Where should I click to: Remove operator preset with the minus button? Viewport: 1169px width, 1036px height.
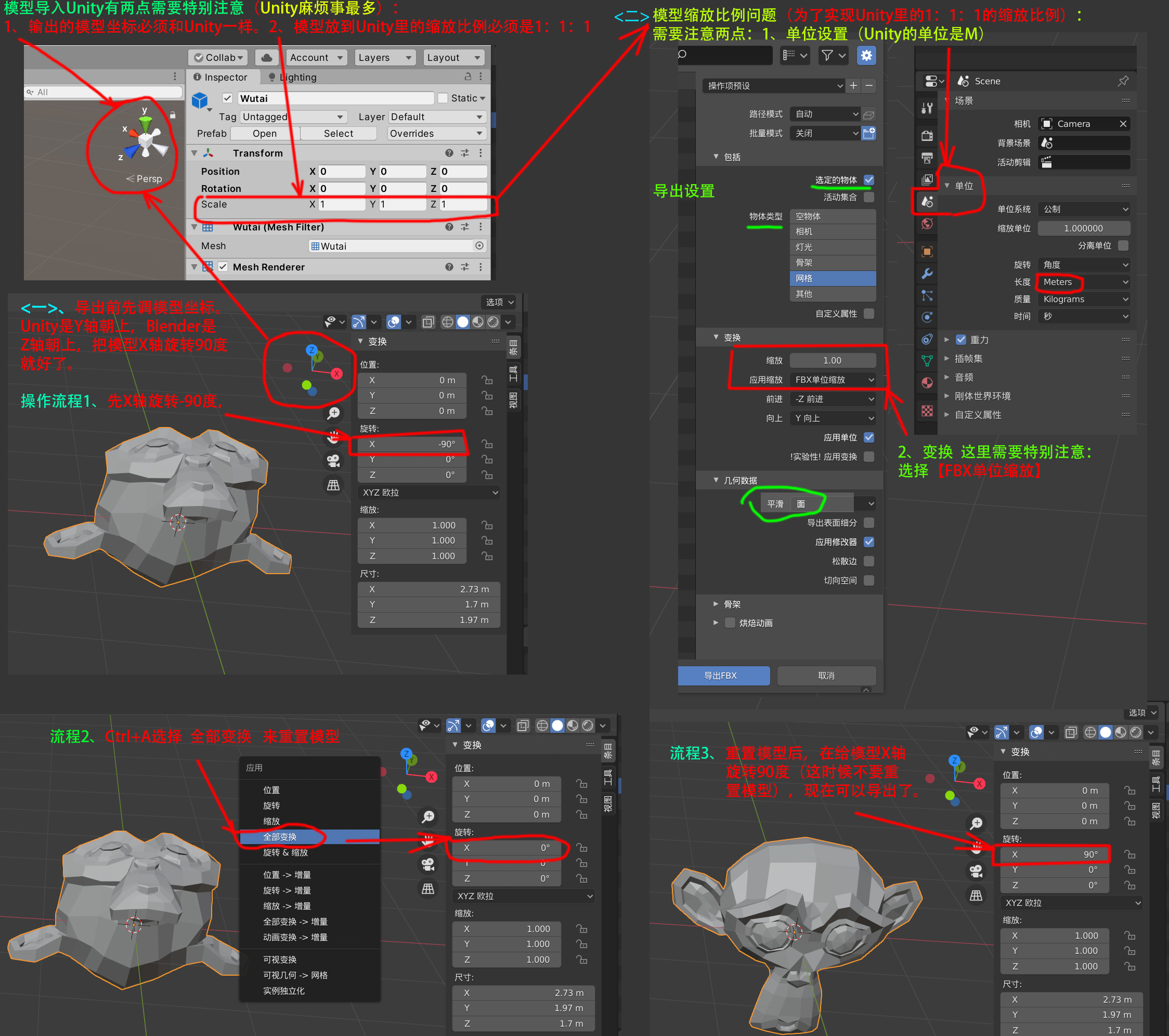pos(869,85)
